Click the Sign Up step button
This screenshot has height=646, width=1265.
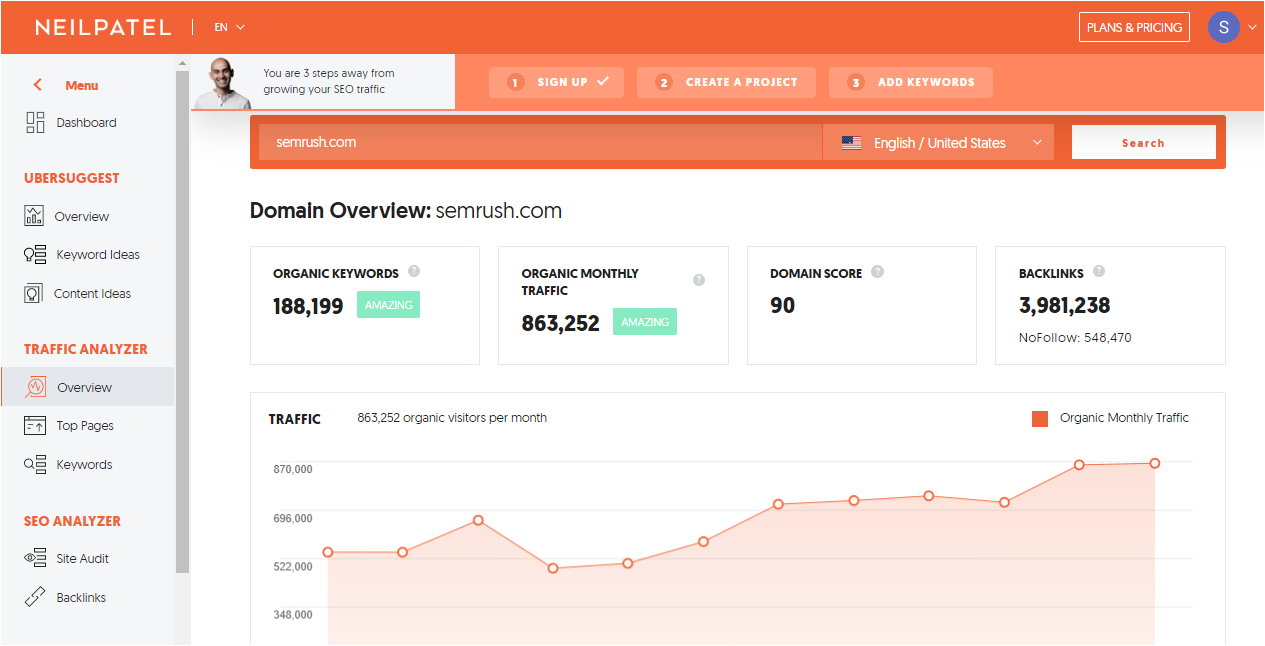click(556, 82)
